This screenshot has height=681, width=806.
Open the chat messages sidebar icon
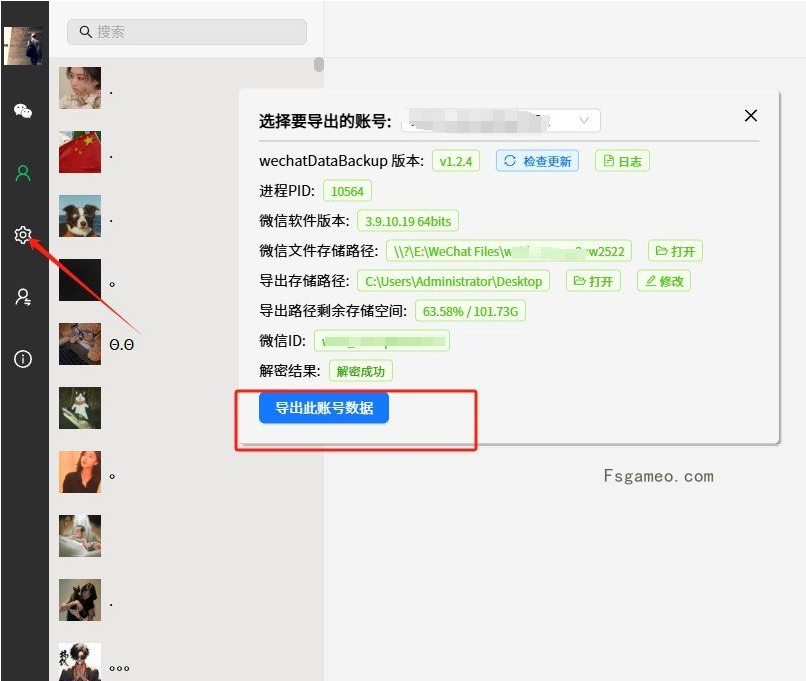point(23,111)
